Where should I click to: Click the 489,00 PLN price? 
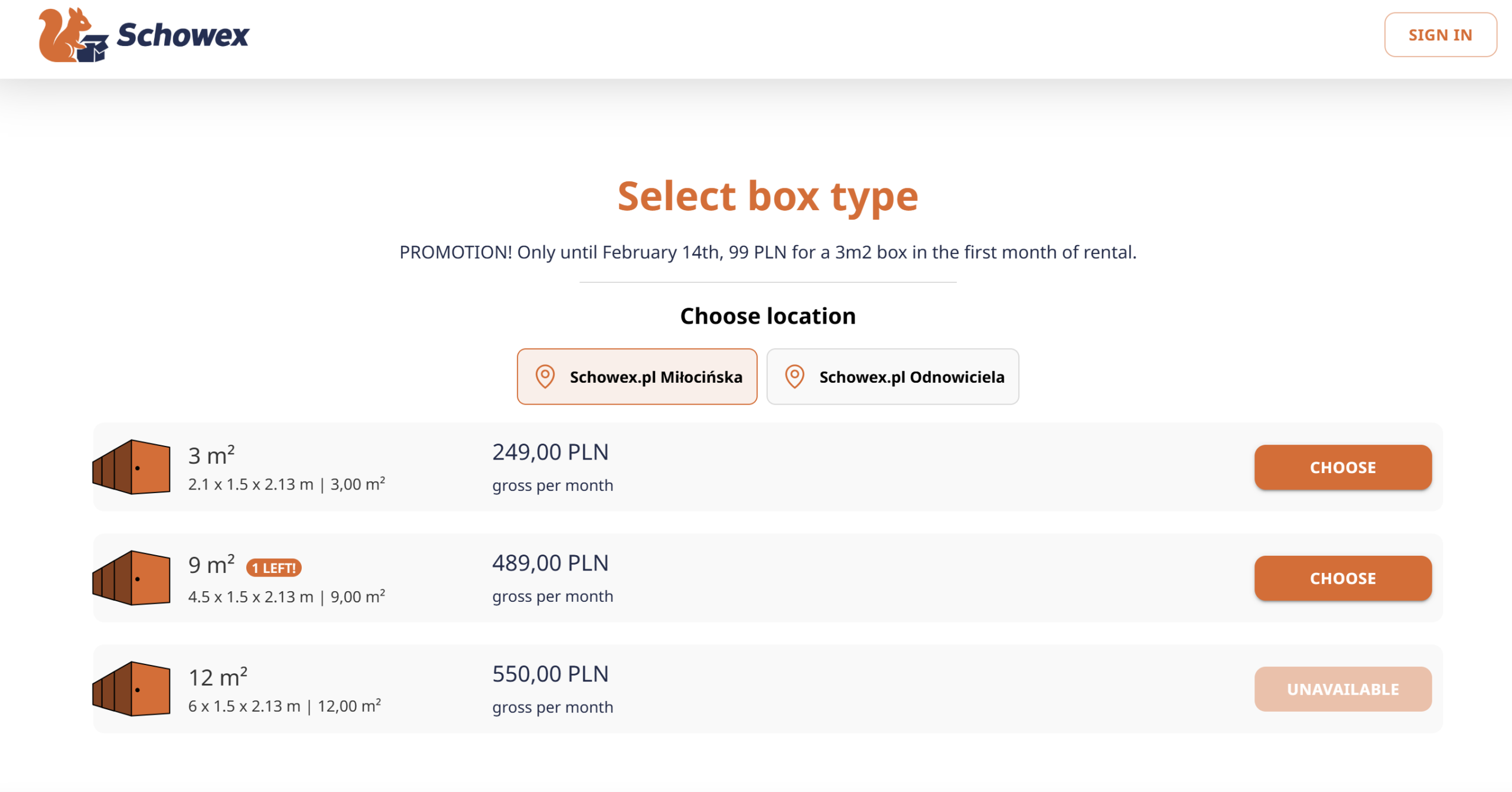coord(550,563)
